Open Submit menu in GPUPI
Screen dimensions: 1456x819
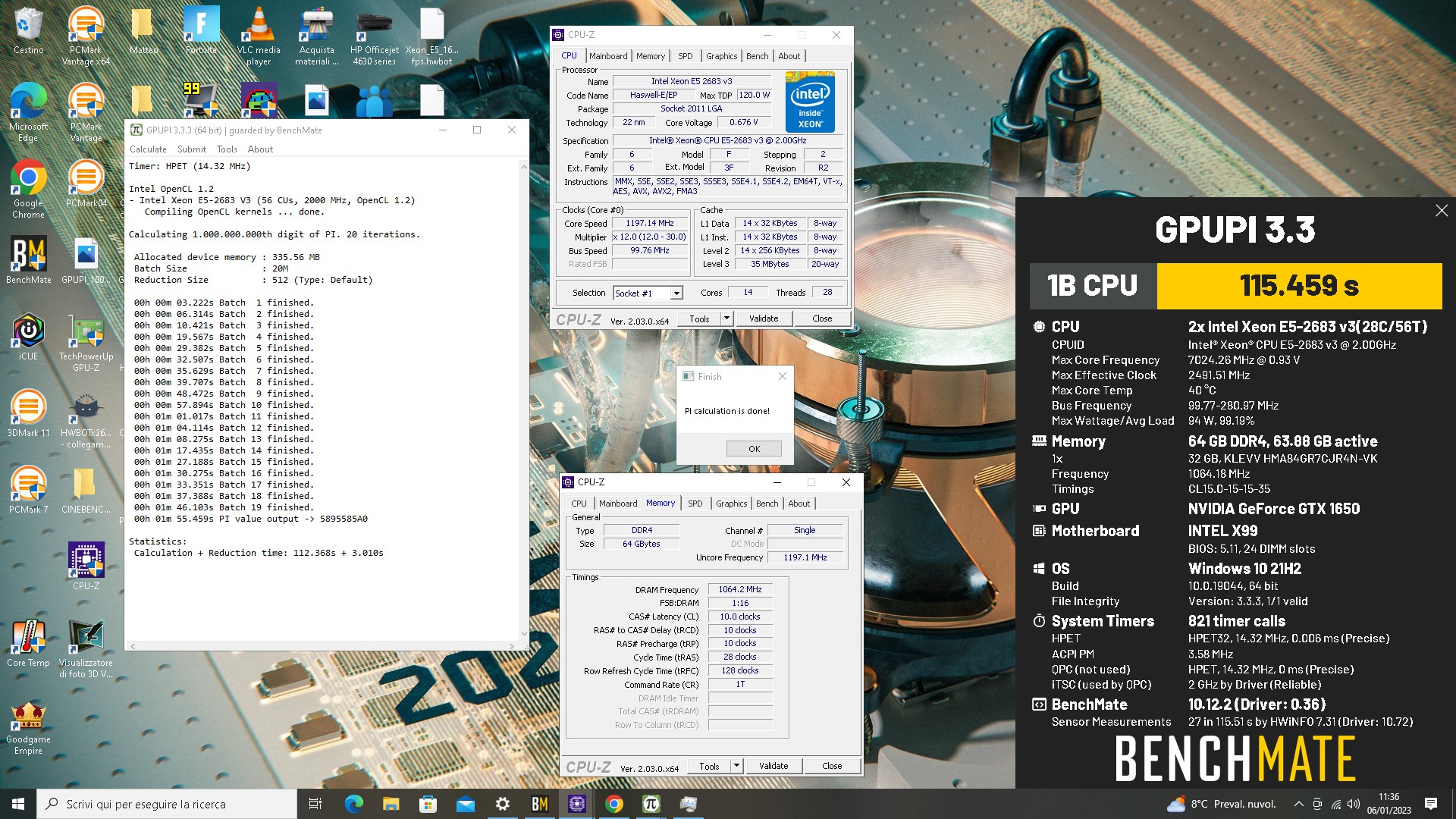(192, 149)
